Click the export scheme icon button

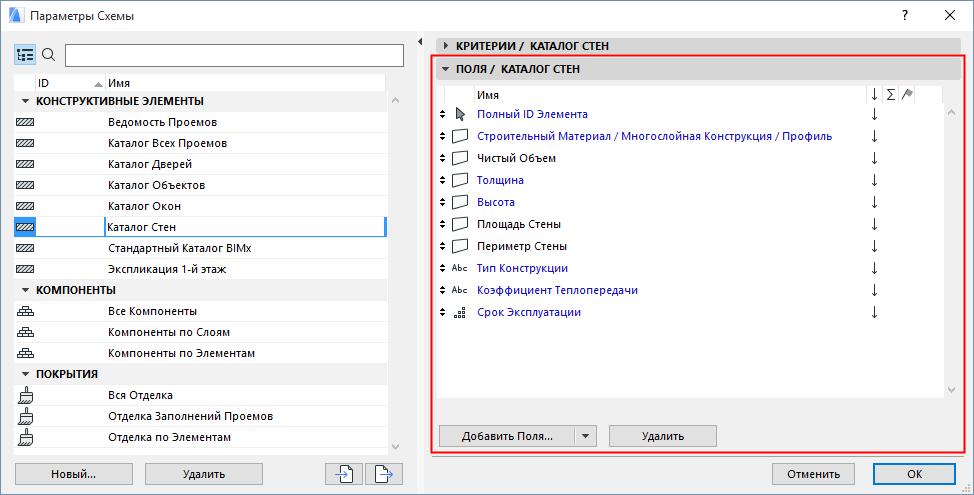click(x=384, y=474)
